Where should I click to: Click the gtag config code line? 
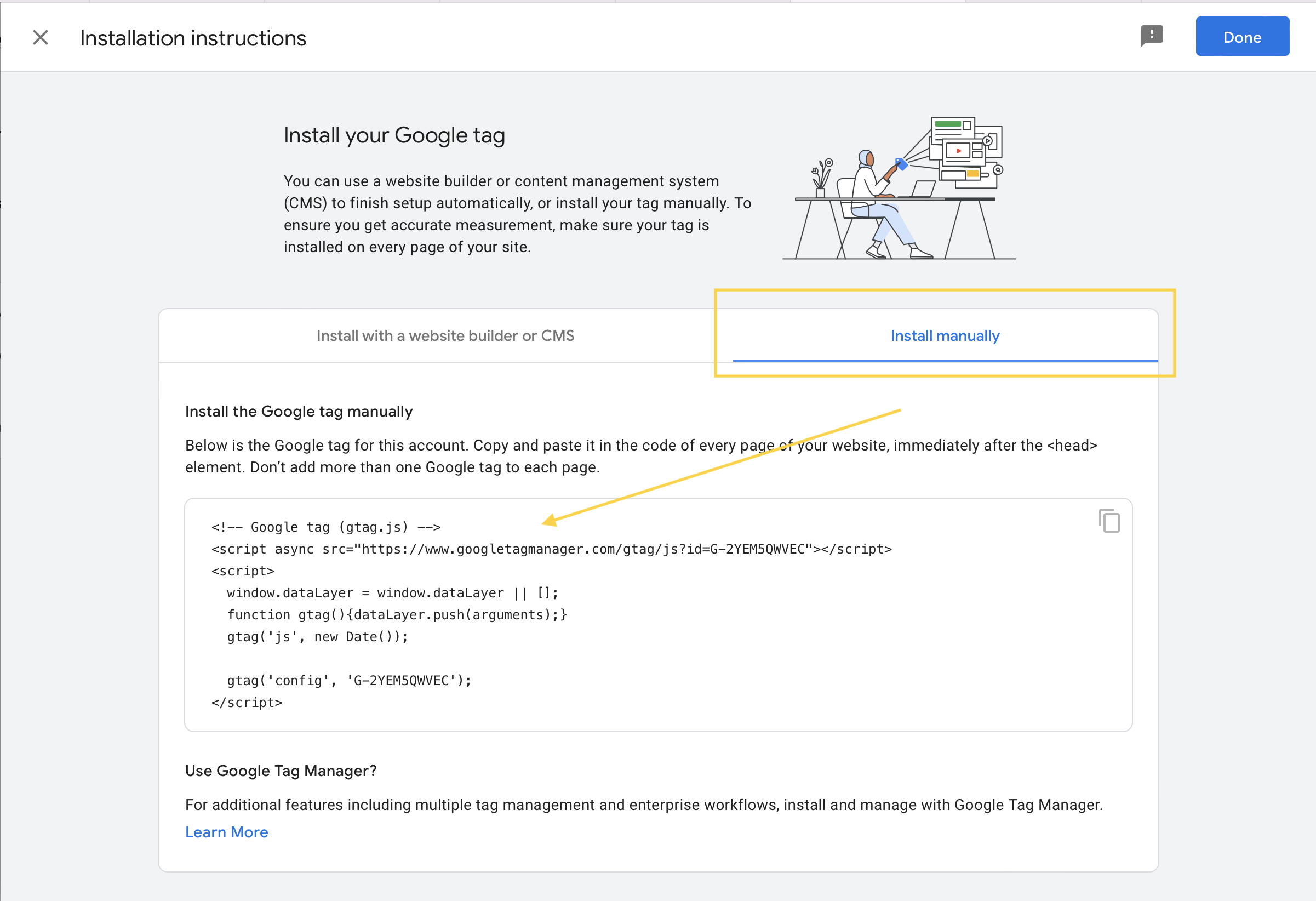click(x=349, y=680)
